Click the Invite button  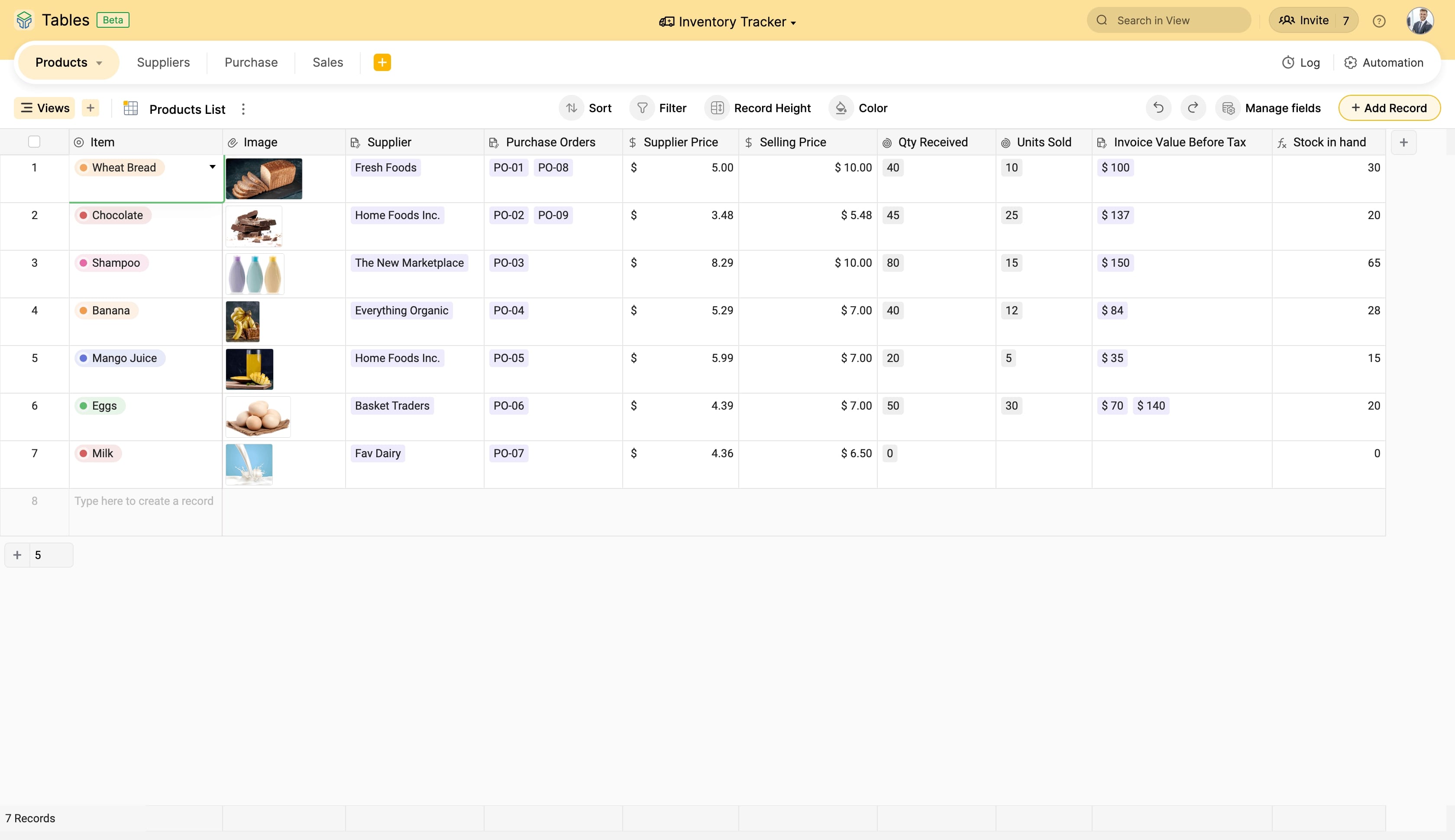pyautogui.click(x=1303, y=20)
